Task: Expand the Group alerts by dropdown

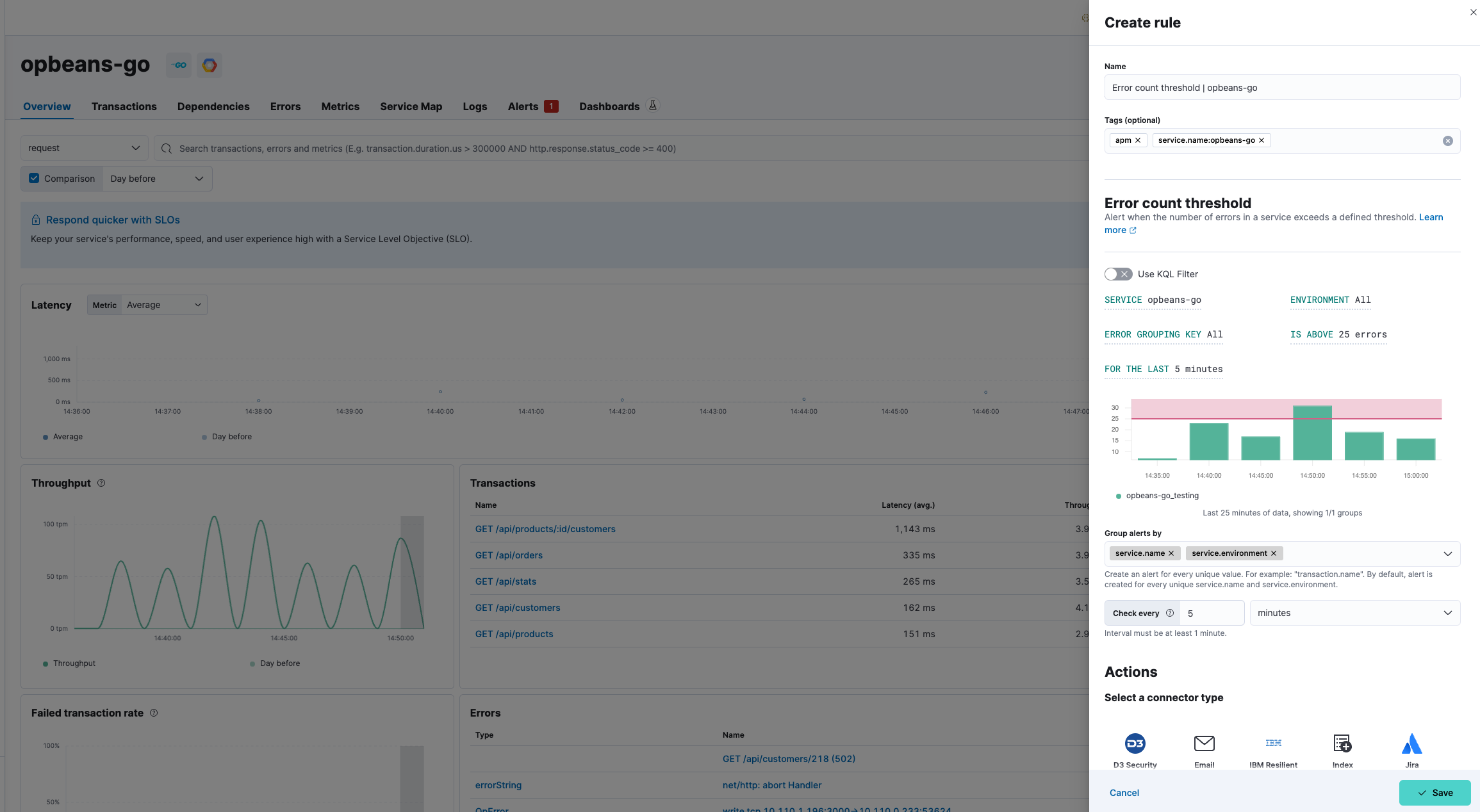Action: tap(1447, 554)
